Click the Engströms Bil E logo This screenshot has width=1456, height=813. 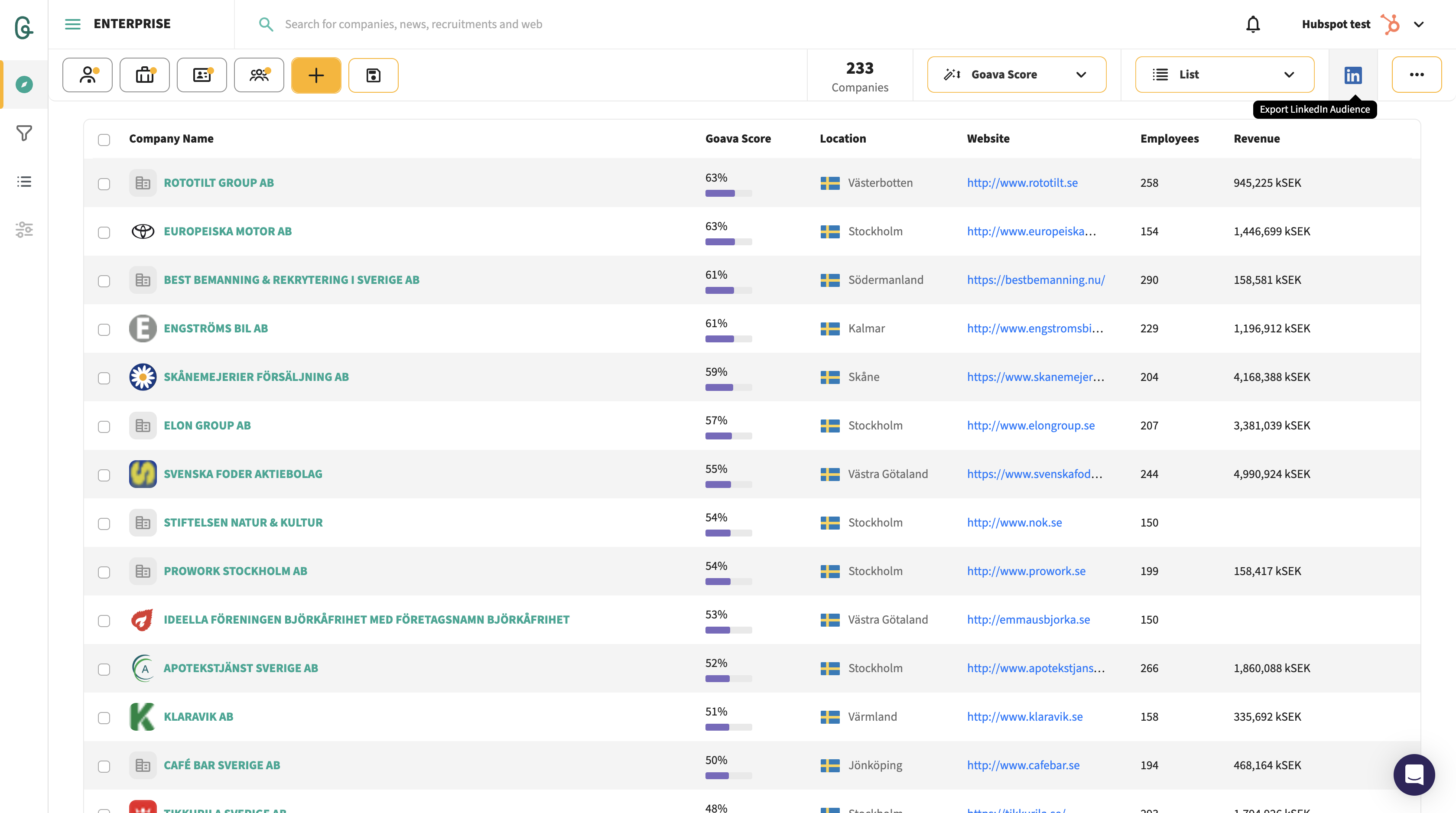pyautogui.click(x=143, y=328)
